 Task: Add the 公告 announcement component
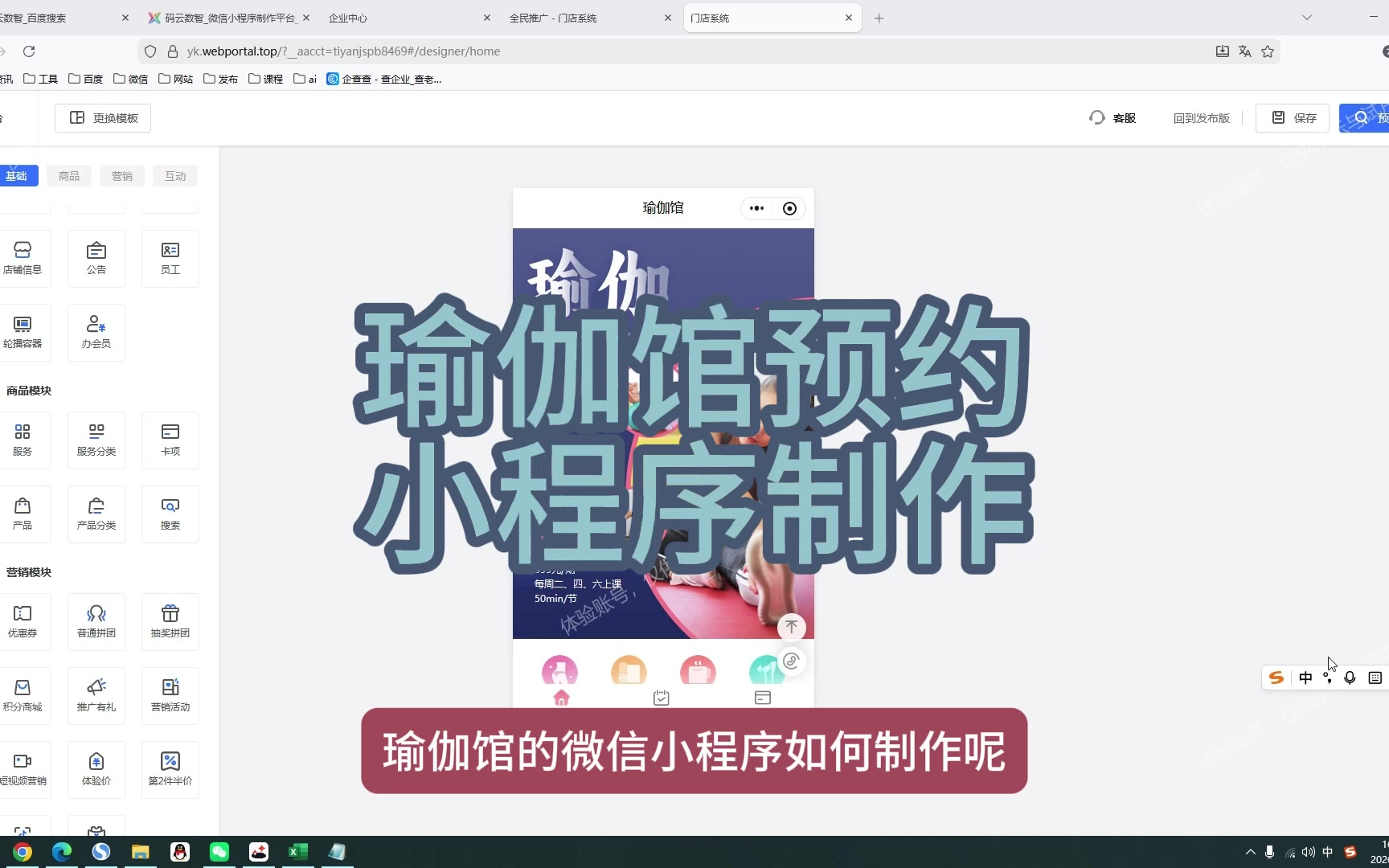[96, 258]
